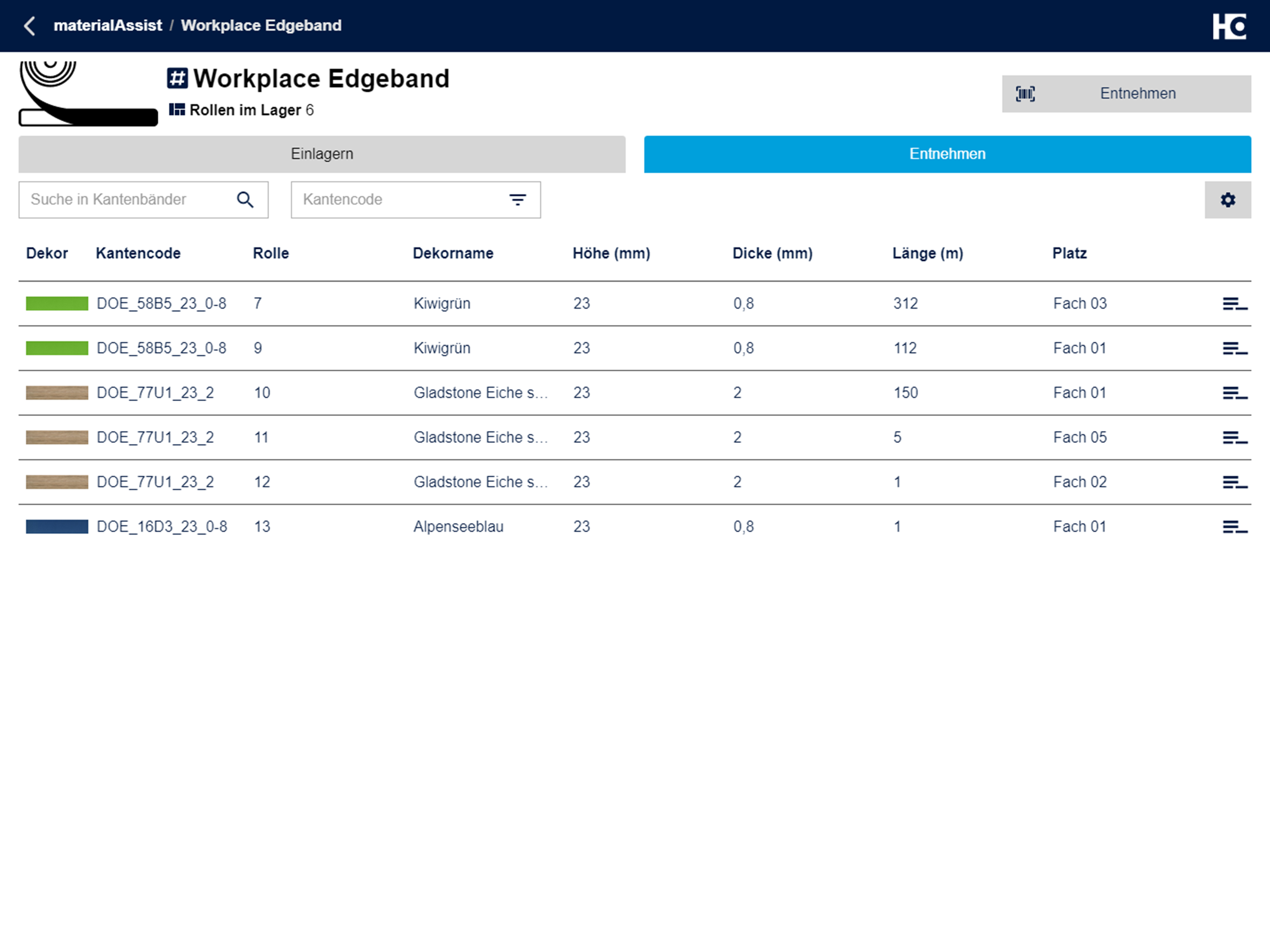Click the workplace hash icon beside title
Viewport: 1270px width, 952px height.
pos(178,78)
